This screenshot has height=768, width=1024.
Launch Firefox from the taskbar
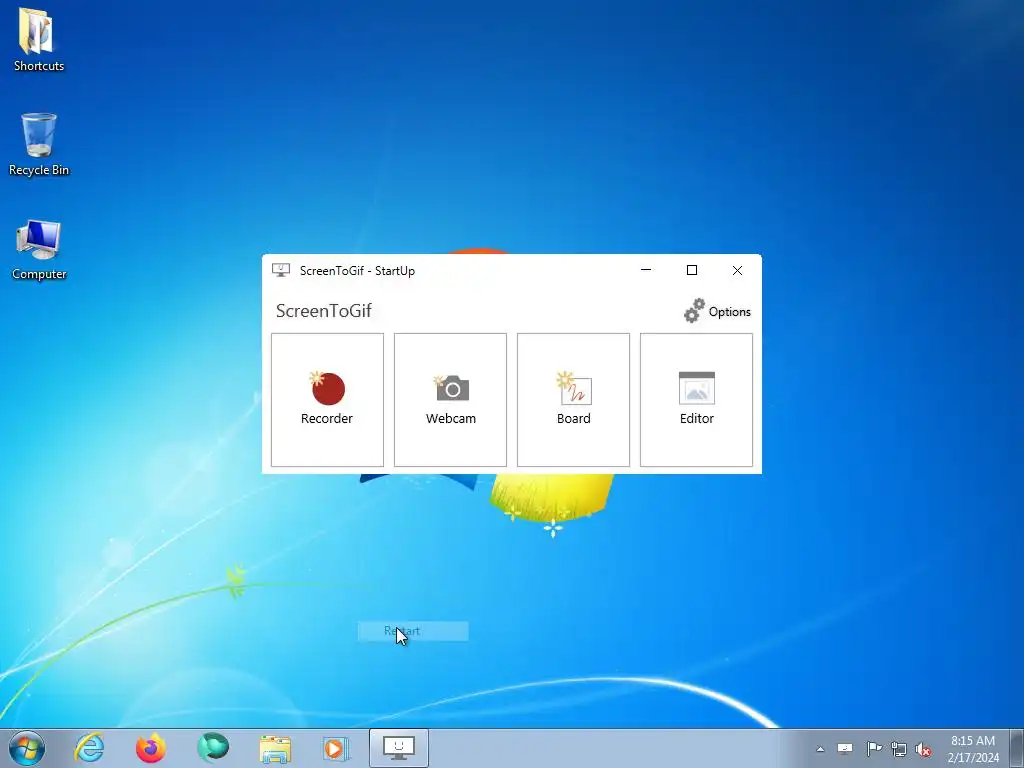click(151, 748)
